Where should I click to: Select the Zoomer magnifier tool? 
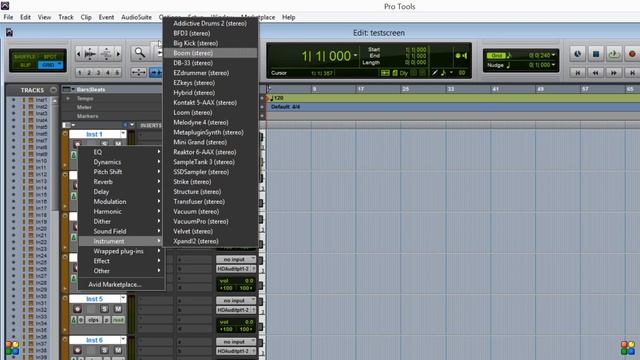[140, 53]
